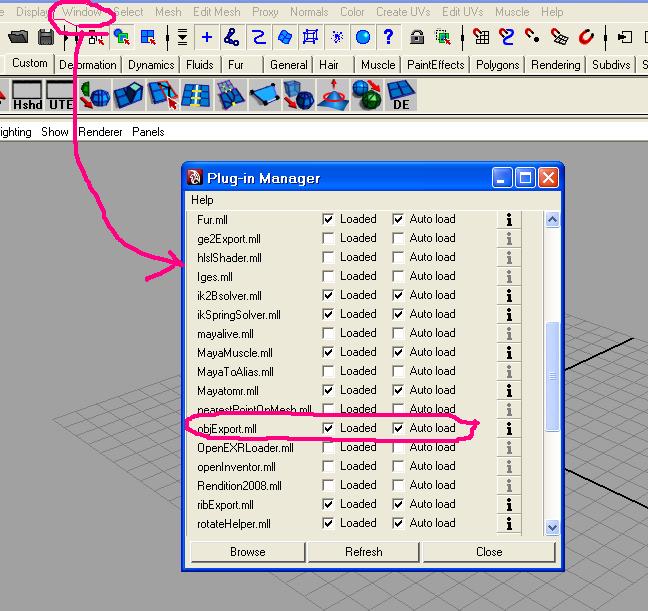
Task: Click the Browse button
Action: tap(248, 552)
